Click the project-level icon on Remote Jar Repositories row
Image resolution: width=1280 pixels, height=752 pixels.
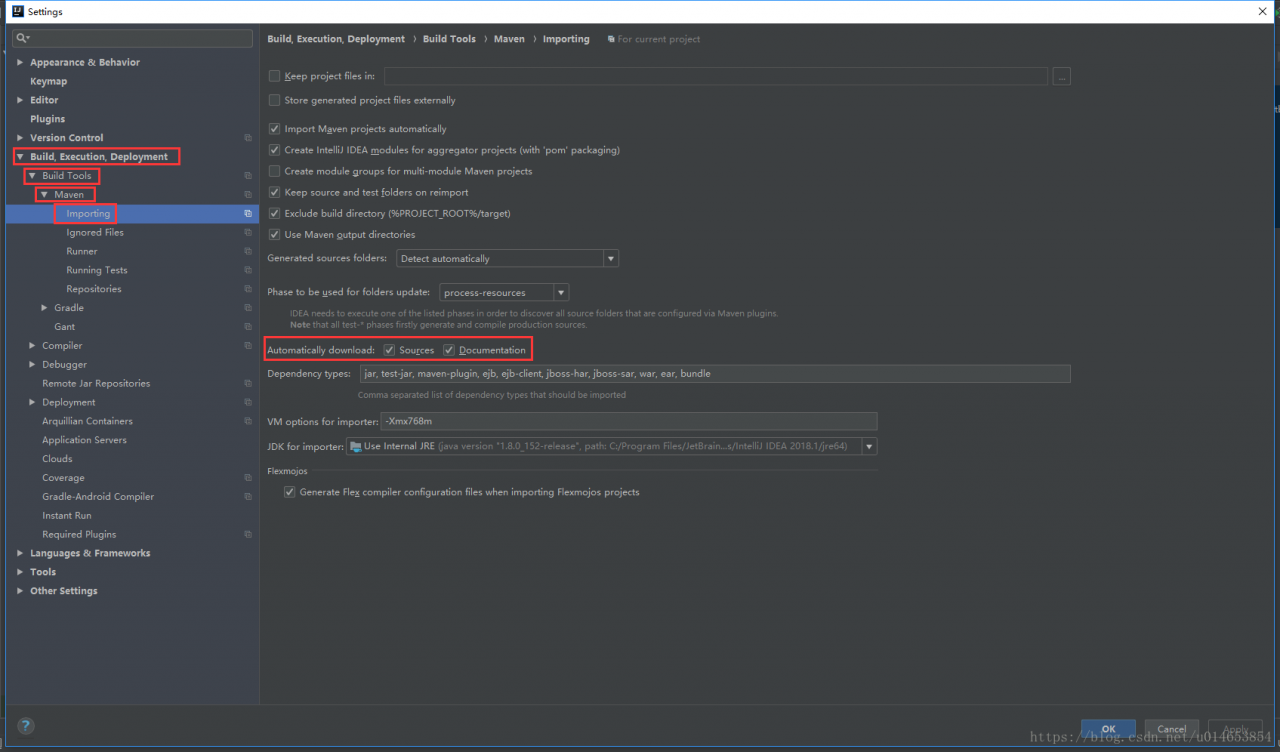coord(248,384)
